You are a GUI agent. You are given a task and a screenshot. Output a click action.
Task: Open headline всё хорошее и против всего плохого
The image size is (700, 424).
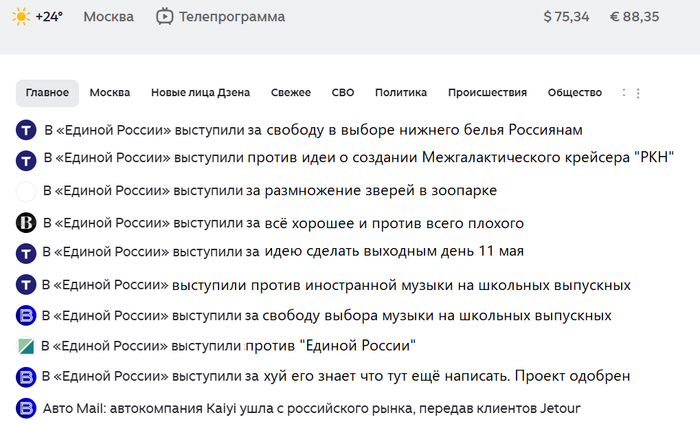pos(283,223)
